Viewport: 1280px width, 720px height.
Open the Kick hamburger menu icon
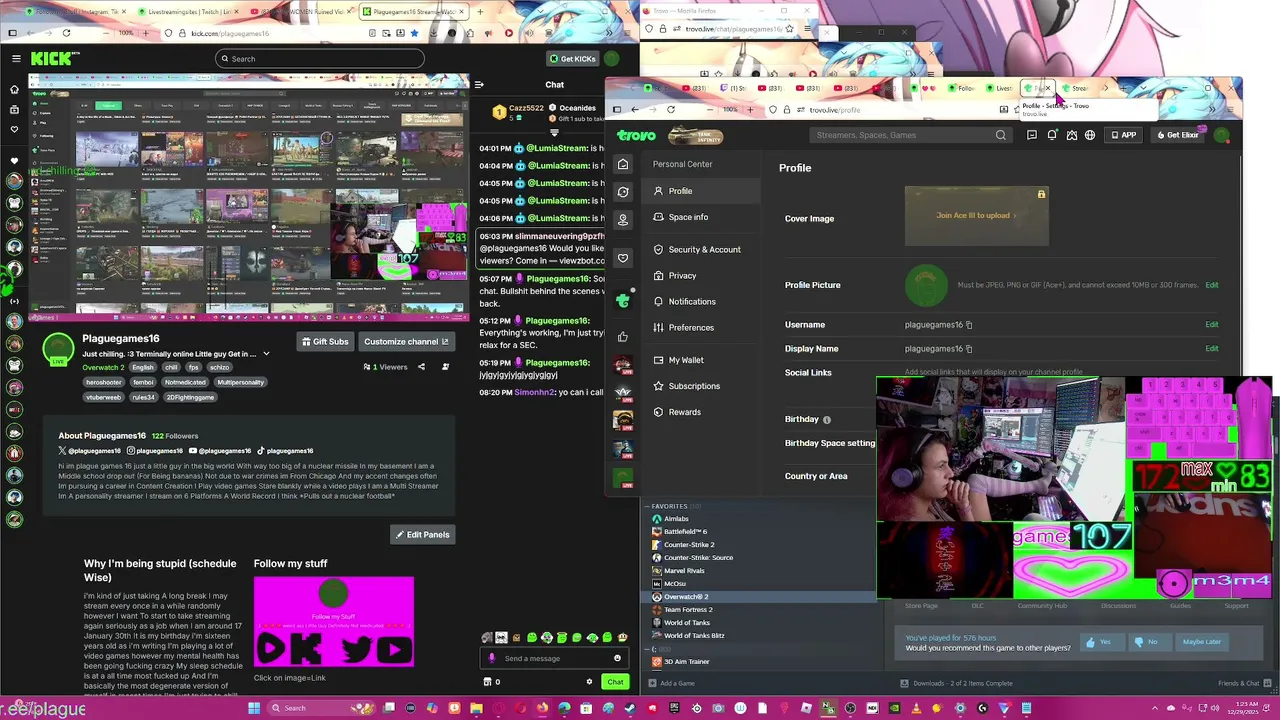coord(16,59)
